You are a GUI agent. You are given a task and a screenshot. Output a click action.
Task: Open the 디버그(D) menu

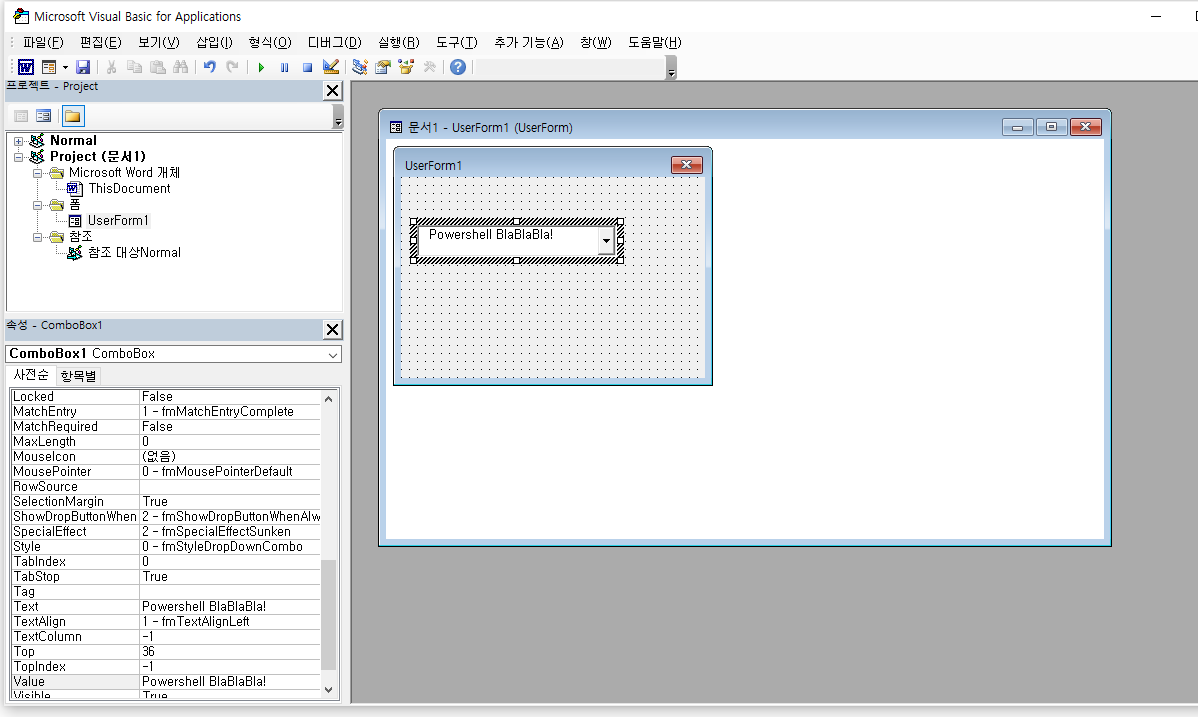coord(335,43)
